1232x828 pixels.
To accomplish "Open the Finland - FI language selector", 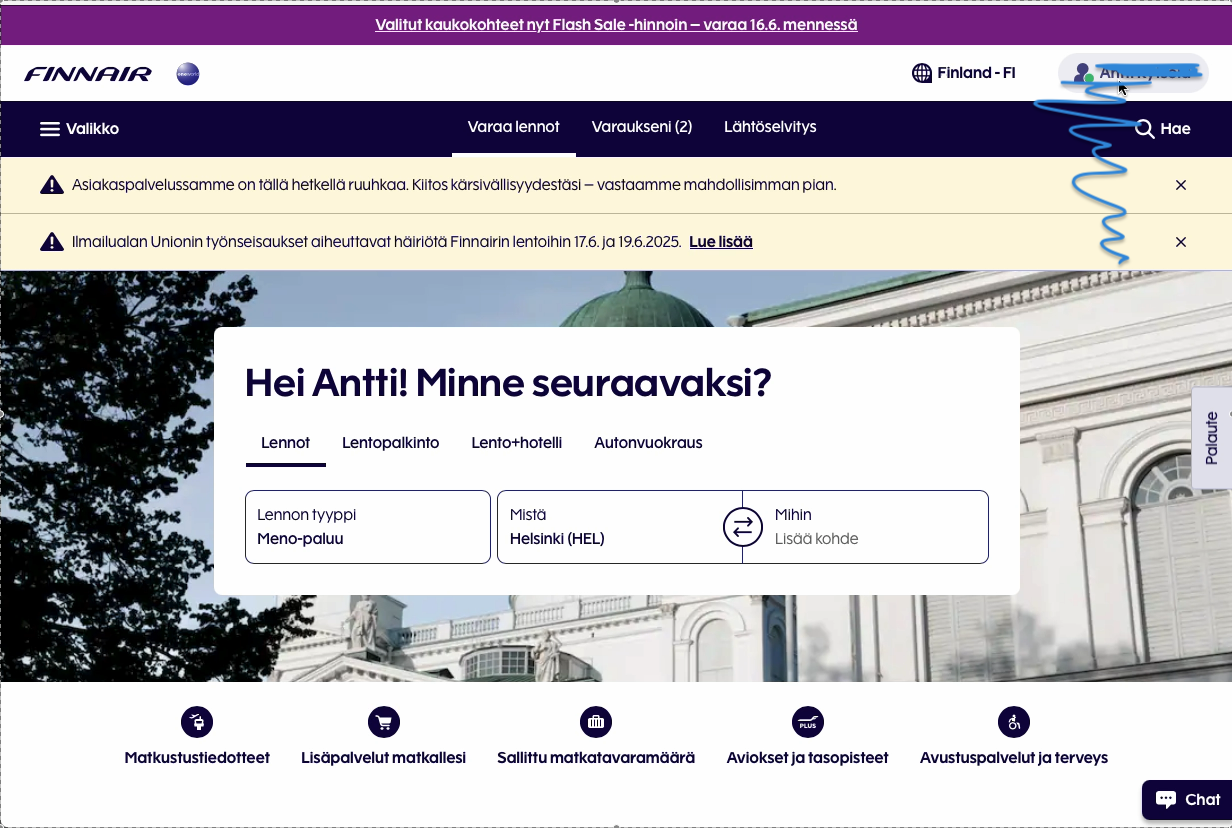I will coord(964,73).
